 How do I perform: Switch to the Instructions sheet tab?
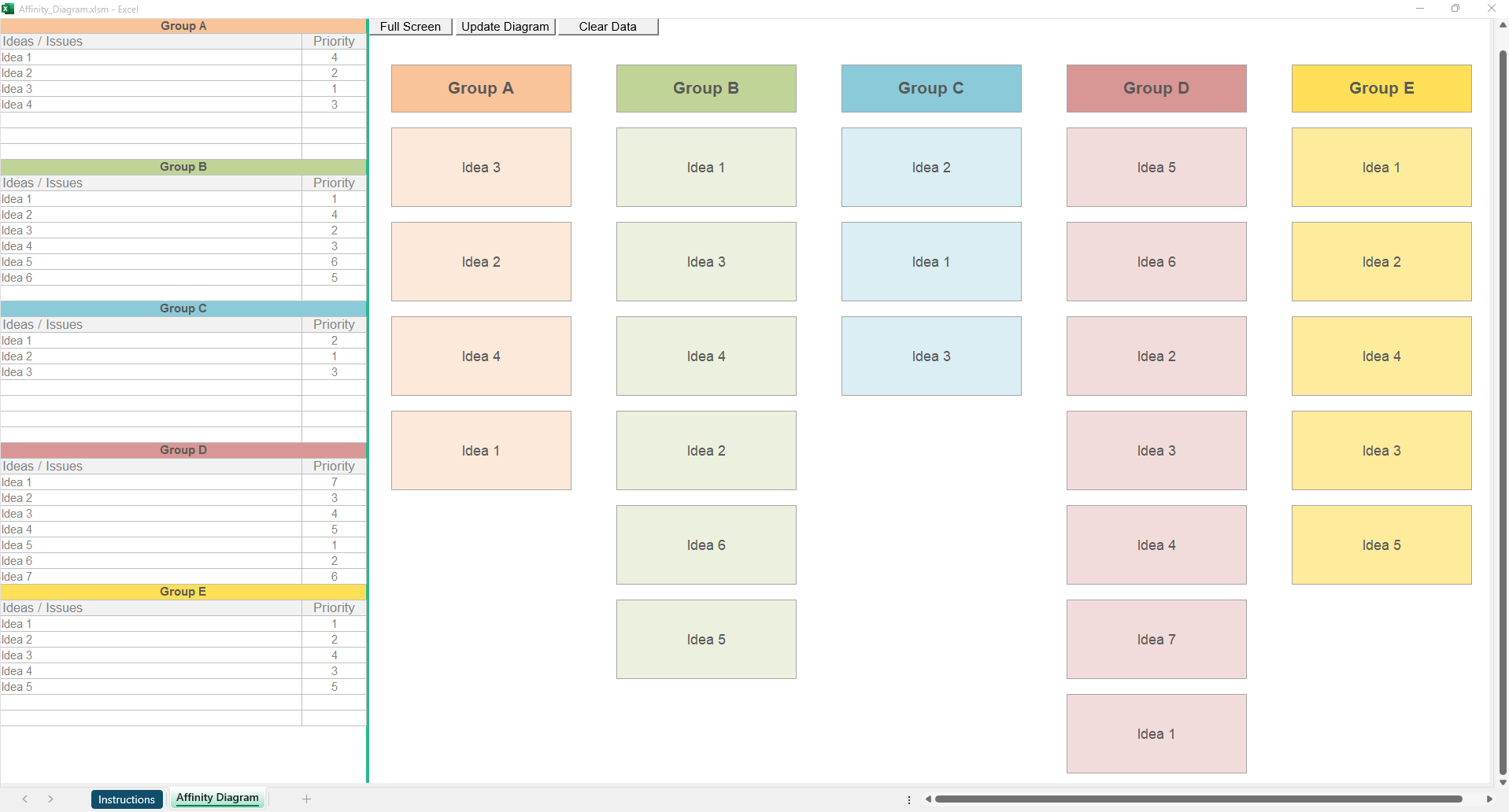[127, 799]
